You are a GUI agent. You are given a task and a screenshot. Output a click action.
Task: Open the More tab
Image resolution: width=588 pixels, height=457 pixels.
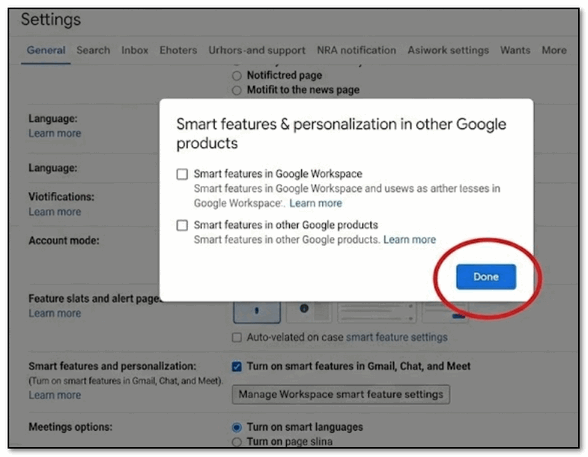554,50
